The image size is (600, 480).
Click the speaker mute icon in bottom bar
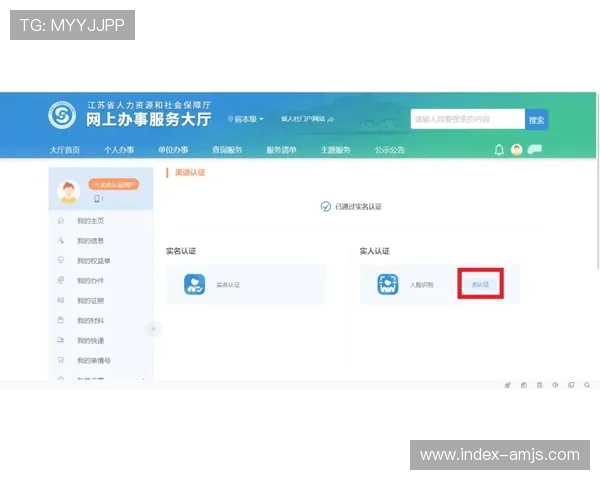click(555, 385)
